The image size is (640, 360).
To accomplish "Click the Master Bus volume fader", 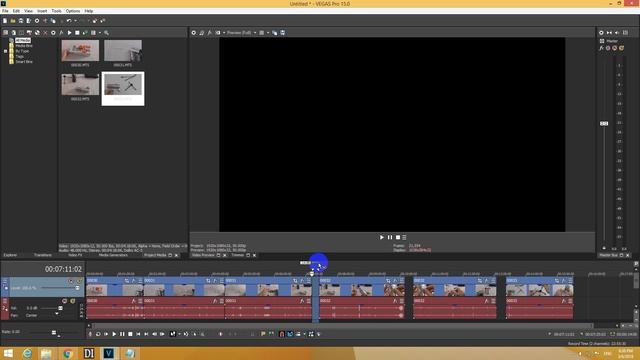I will coord(604,123).
